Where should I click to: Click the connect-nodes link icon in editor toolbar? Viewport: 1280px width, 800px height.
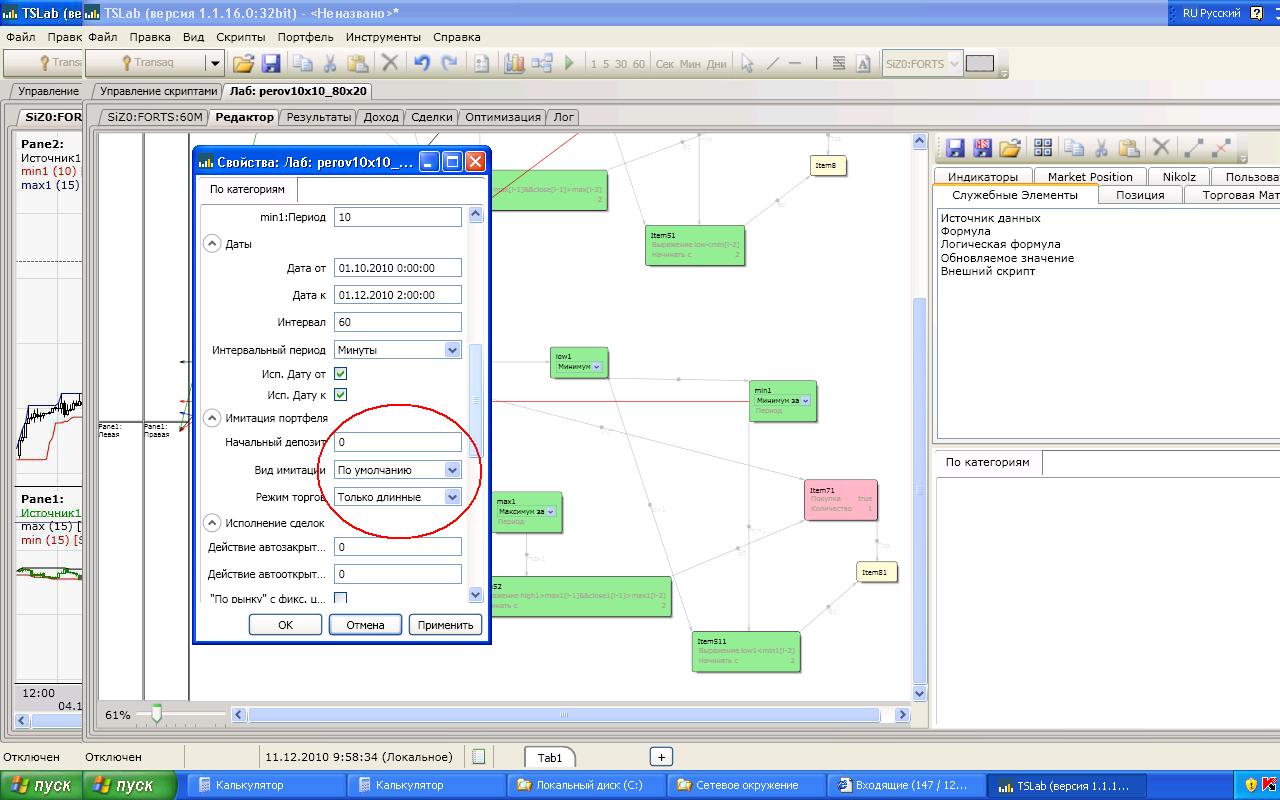(x=1193, y=148)
